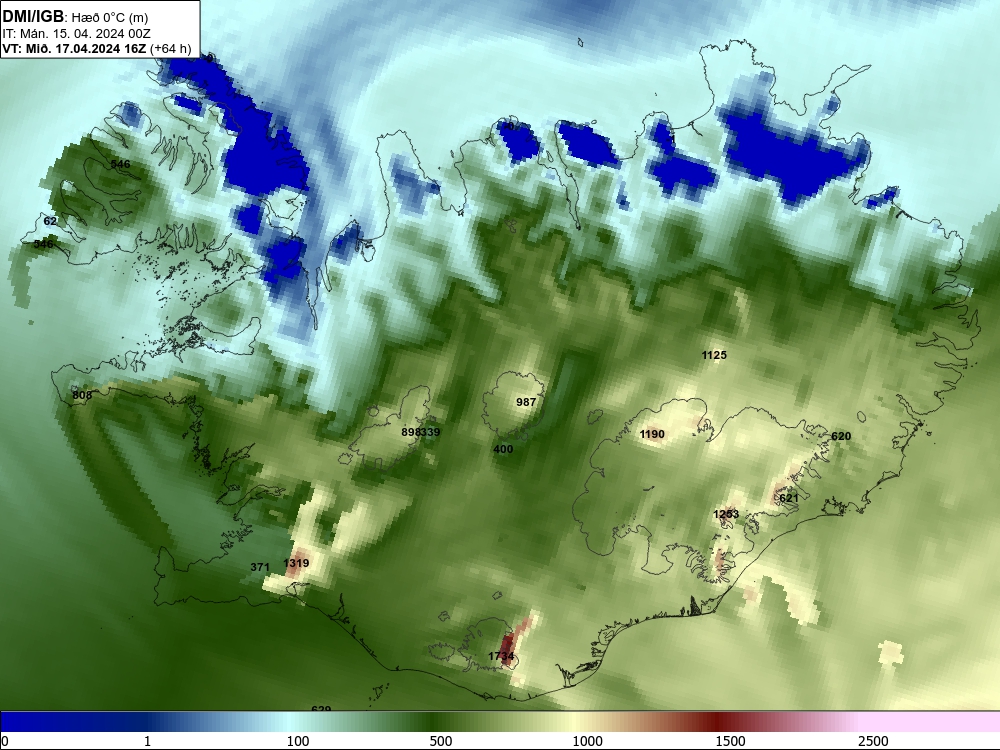Click the color scale label 500

441,741
